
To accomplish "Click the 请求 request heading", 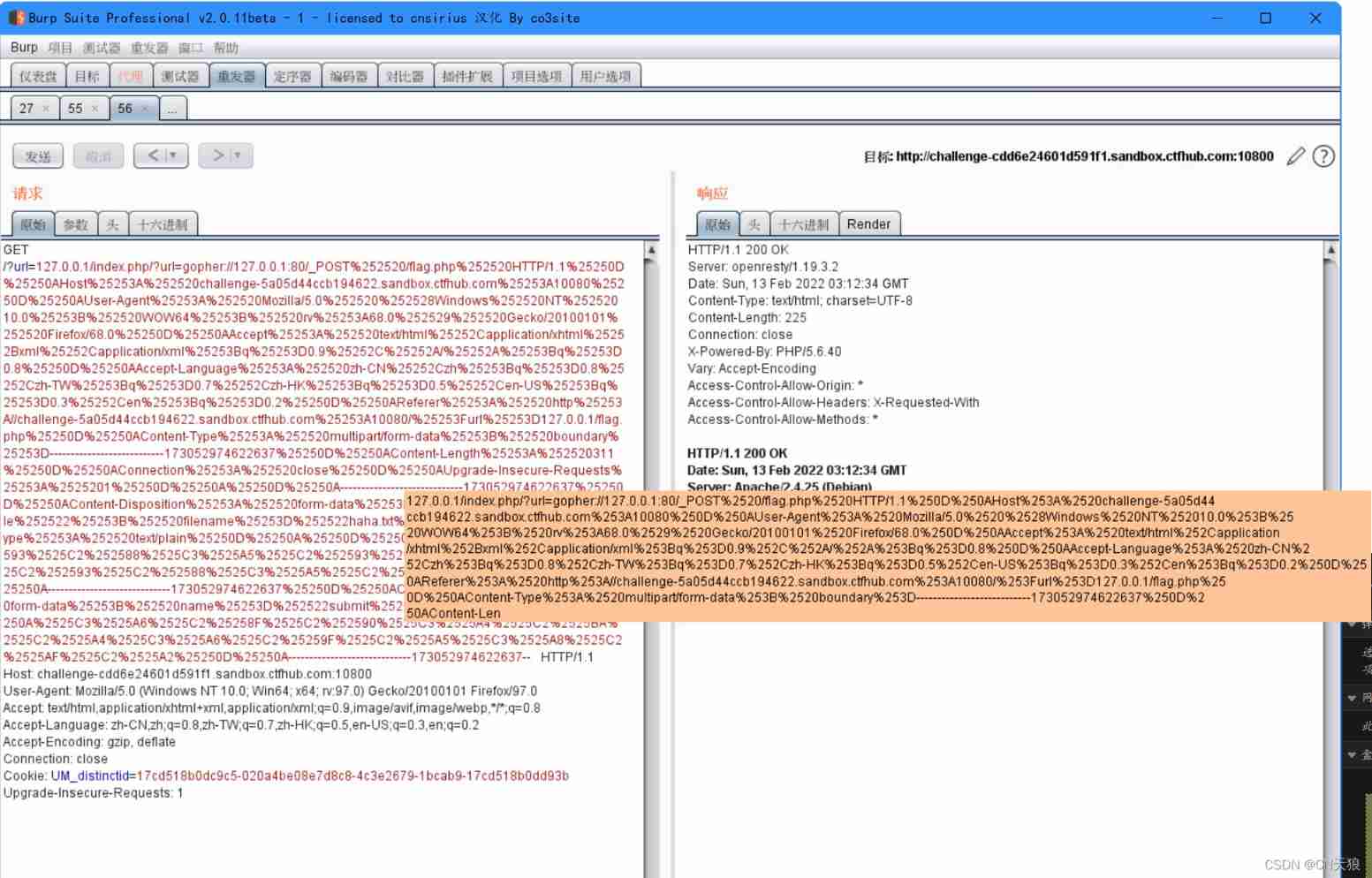I will 27,193.
